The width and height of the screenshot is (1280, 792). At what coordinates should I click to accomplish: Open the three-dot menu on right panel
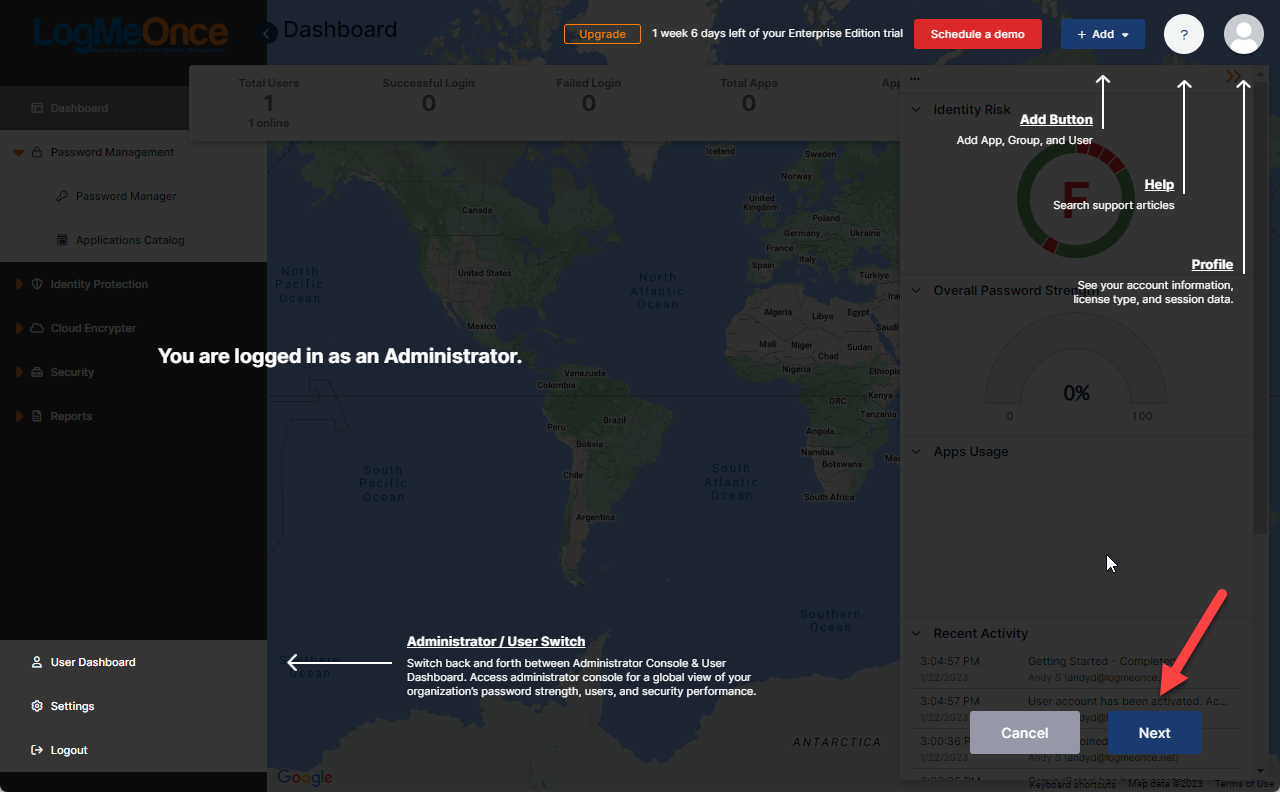click(x=915, y=78)
